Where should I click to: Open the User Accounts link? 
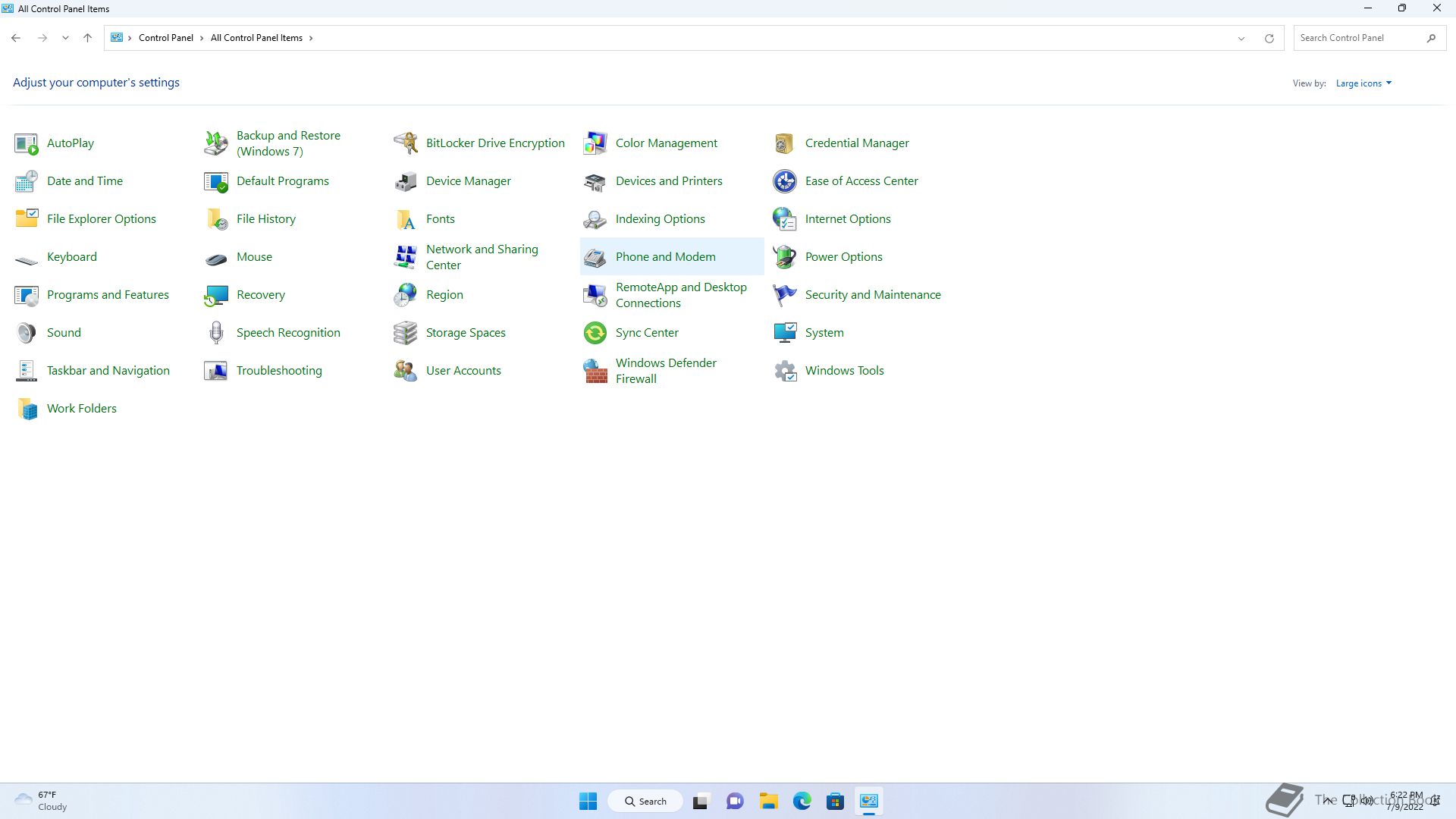pyautogui.click(x=463, y=371)
